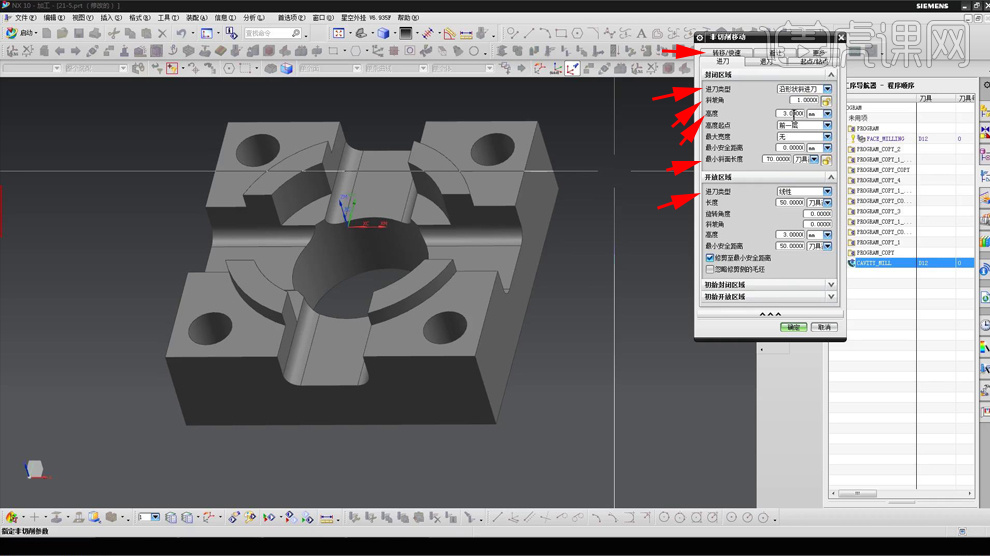990x556 pixels.
Task: Open the 插入 menu
Action: [x=111, y=18]
